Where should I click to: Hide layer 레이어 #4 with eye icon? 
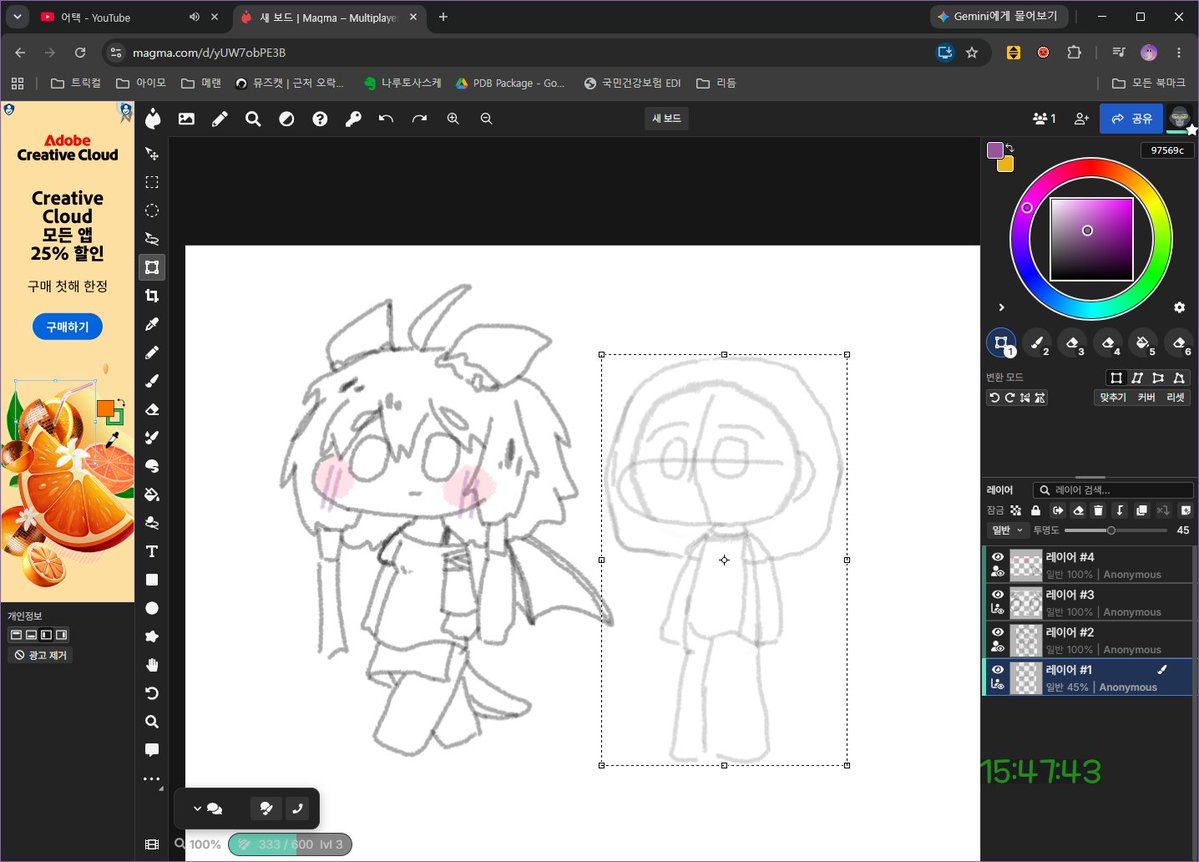(x=998, y=557)
